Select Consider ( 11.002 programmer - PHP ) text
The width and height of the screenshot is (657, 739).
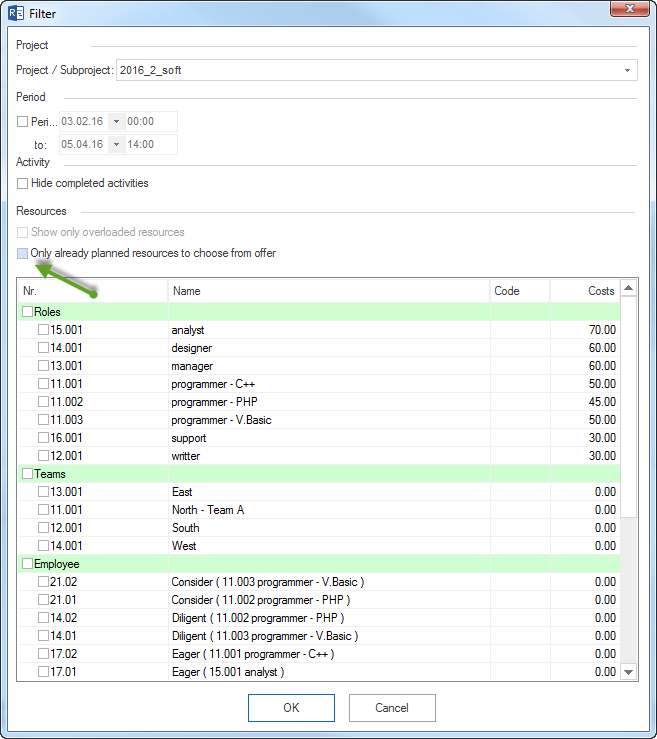[x=261, y=599]
